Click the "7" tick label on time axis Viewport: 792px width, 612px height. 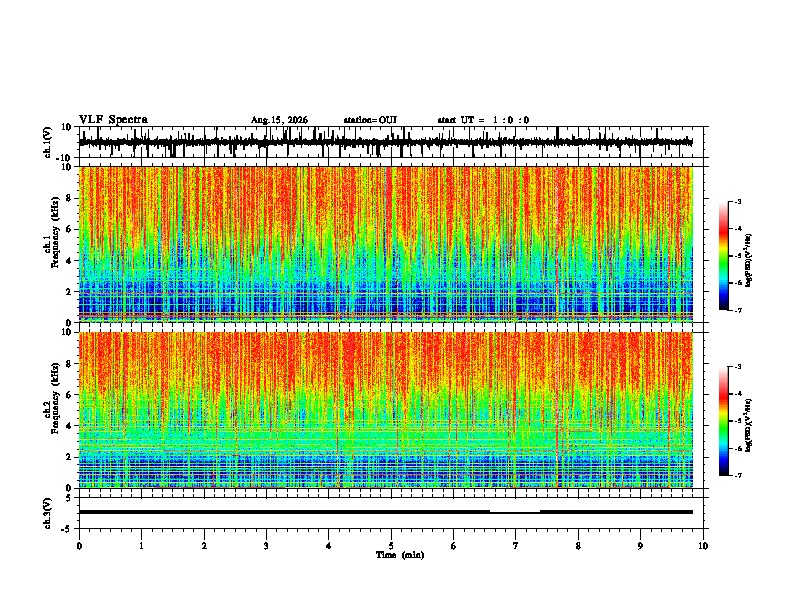click(516, 546)
